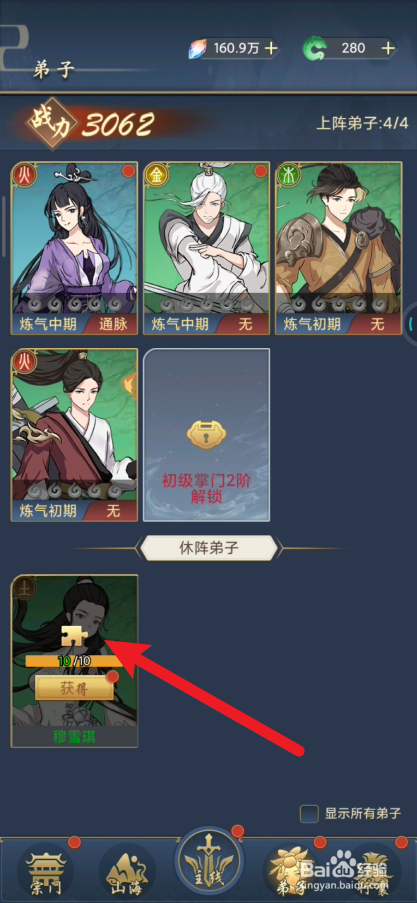Select the purple-robed fire disciple card

tap(74, 248)
